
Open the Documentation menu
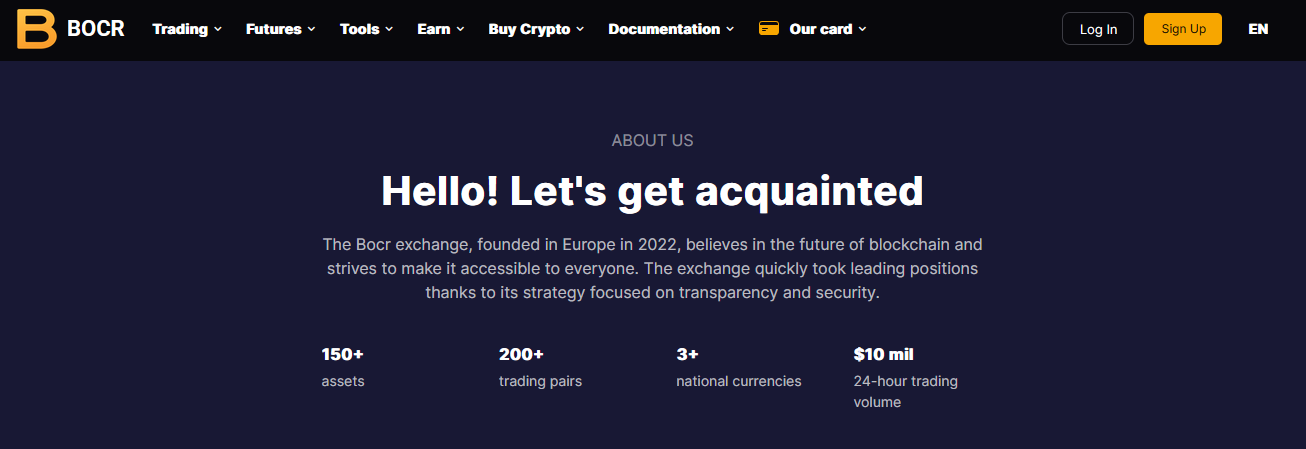664,29
